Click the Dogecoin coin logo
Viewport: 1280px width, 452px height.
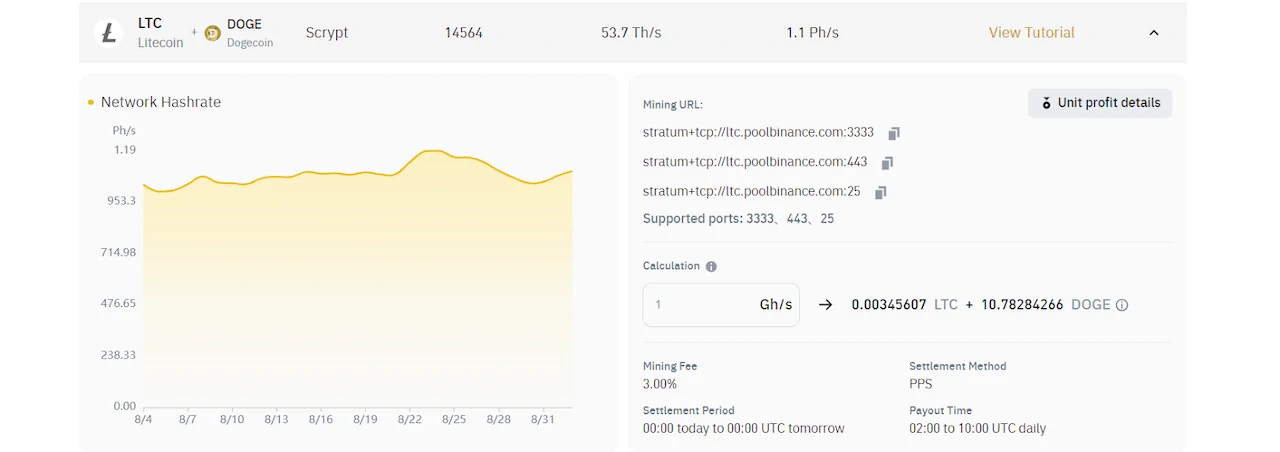(212, 33)
